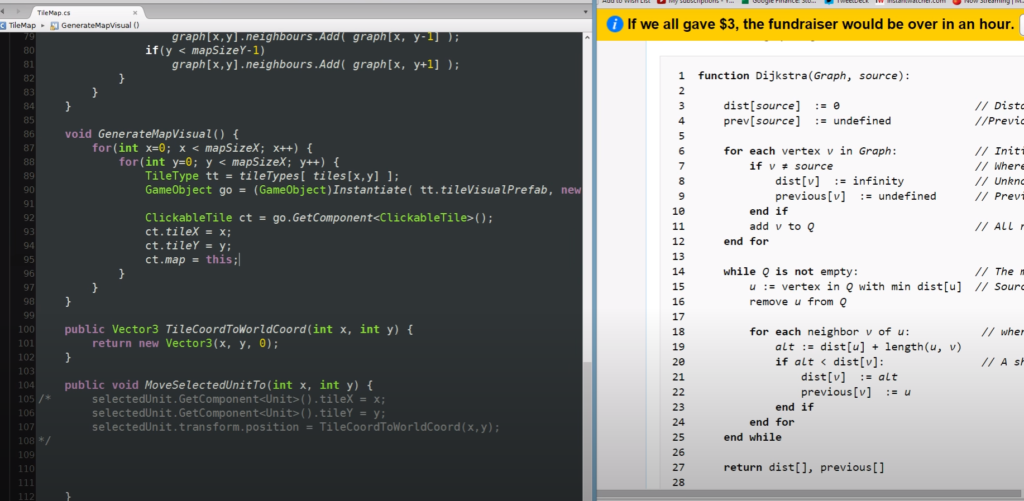This screenshot has width=1024, height=501.
Task: Open the TileMap class breadcrumb selector
Action: point(22,25)
